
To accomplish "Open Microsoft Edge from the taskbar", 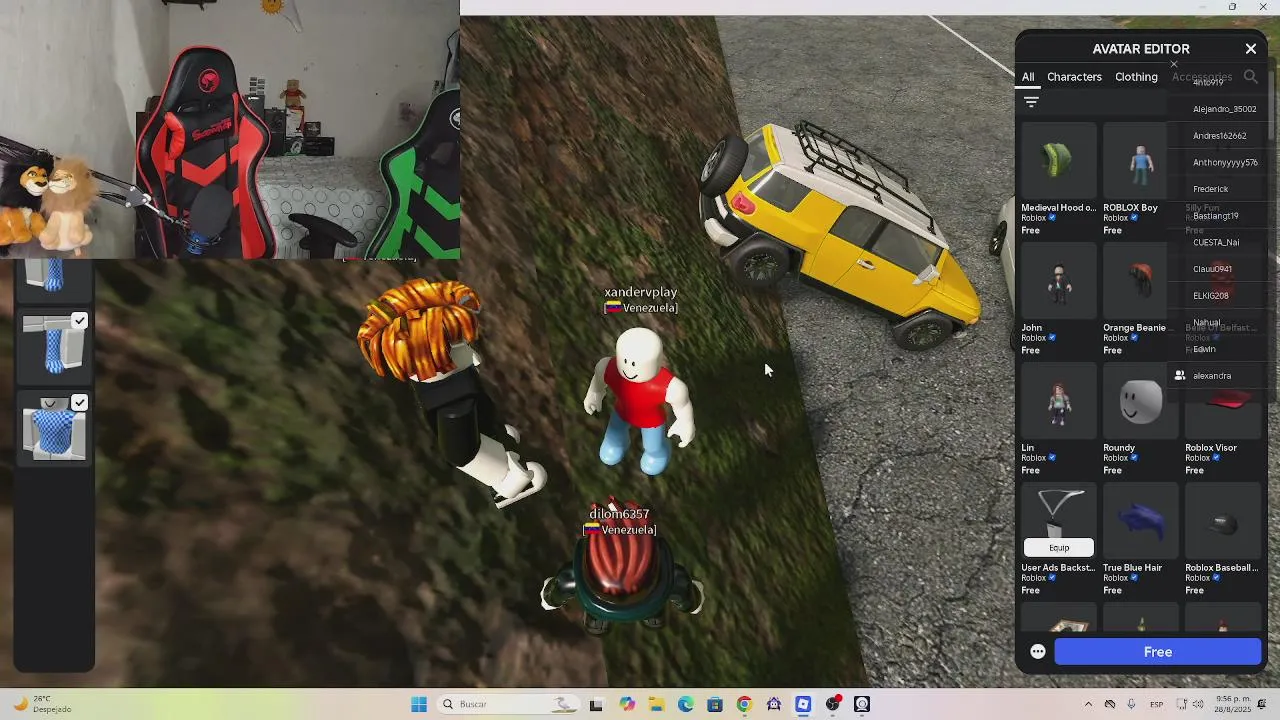I will 685,704.
